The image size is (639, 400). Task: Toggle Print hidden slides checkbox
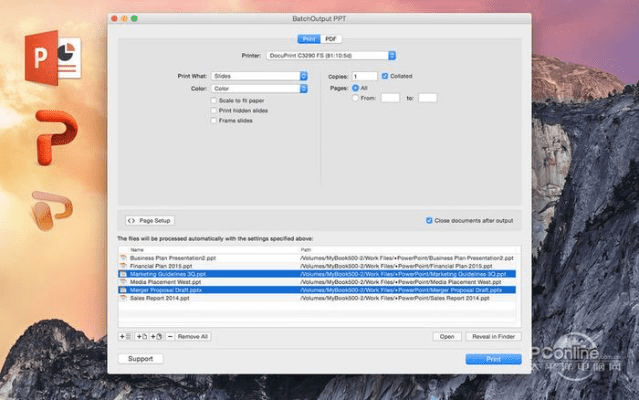coord(213,110)
